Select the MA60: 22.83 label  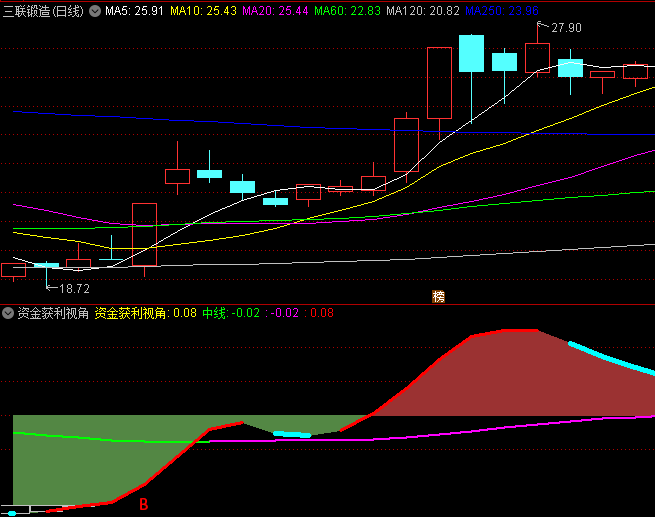coord(347,11)
